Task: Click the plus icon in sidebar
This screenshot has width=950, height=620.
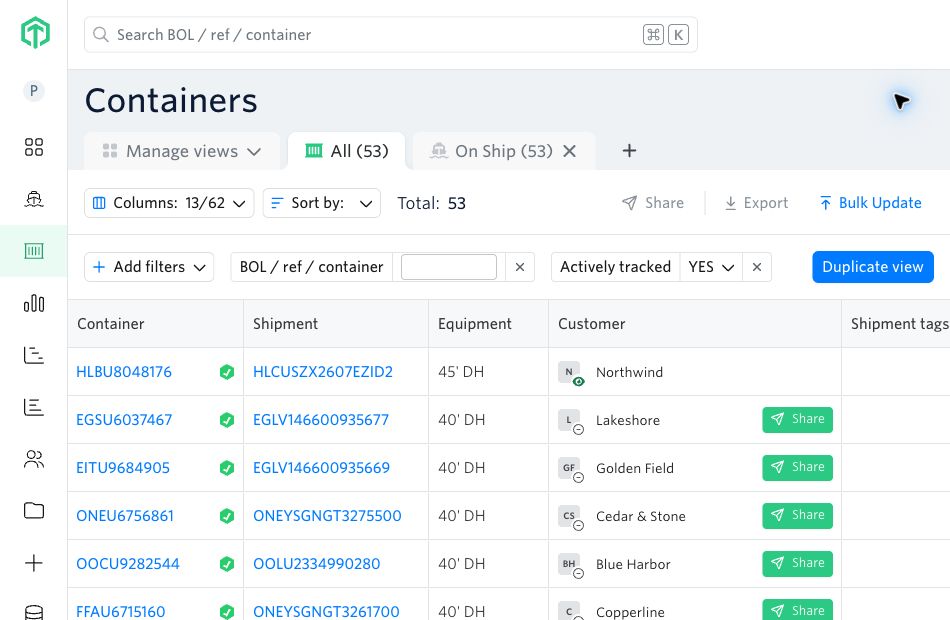Action: click(x=34, y=563)
